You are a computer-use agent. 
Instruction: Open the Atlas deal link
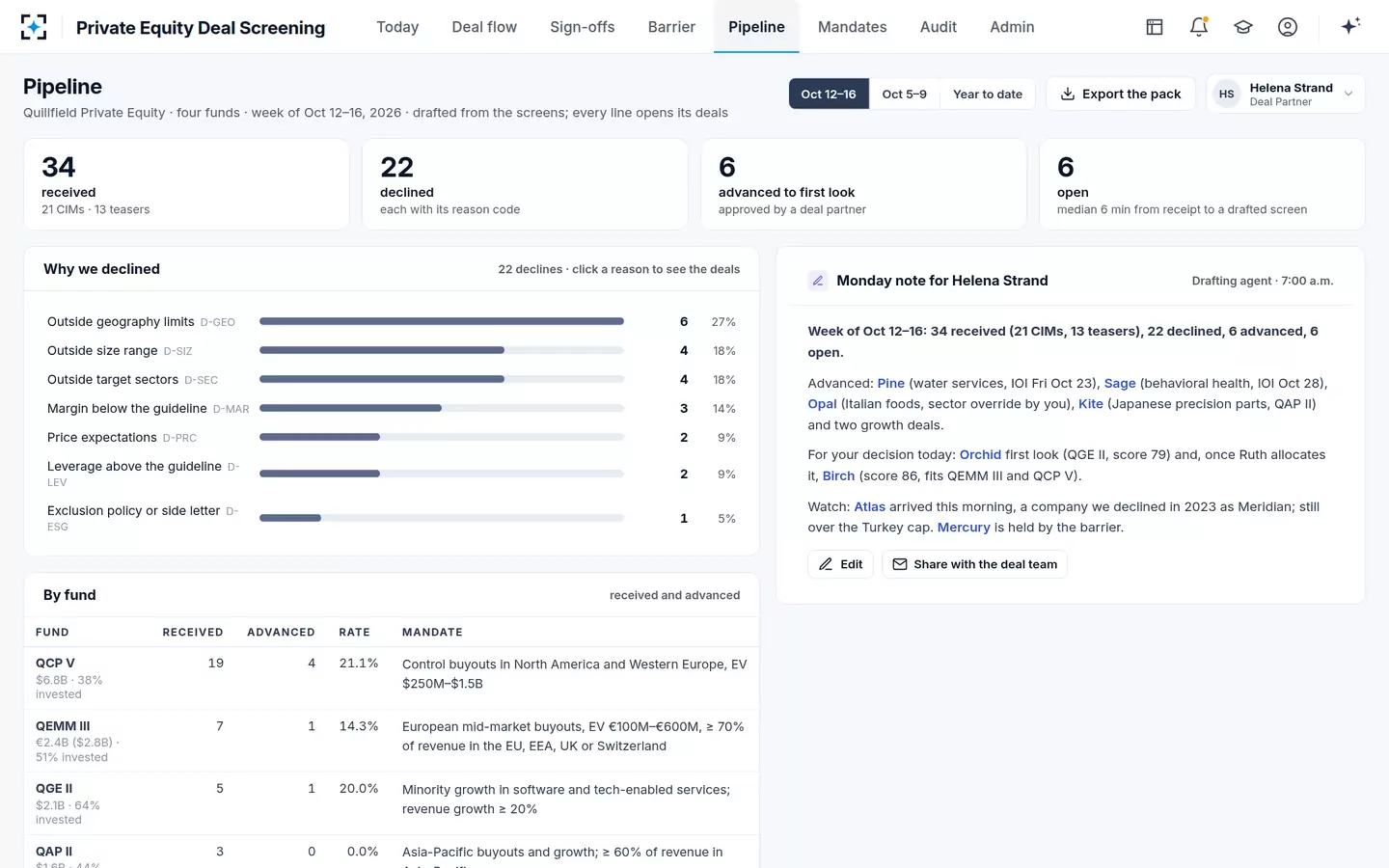[869, 506]
